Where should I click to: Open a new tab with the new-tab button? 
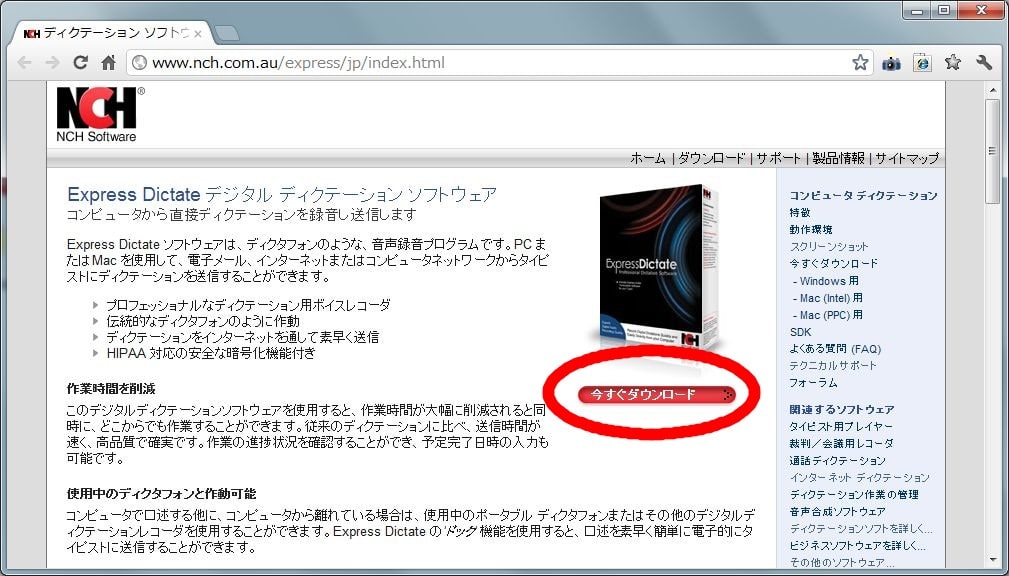227,33
